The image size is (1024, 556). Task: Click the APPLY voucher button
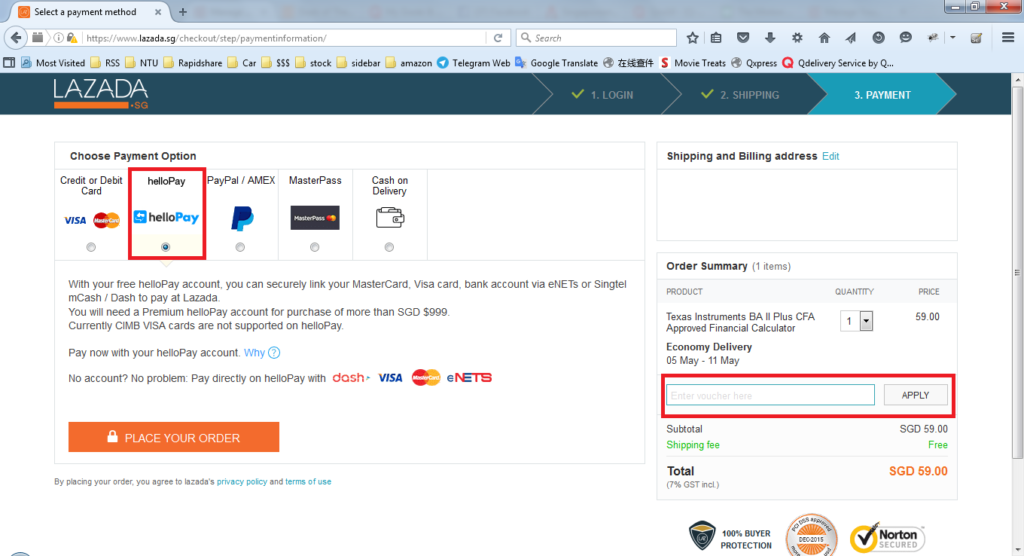tap(915, 395)
